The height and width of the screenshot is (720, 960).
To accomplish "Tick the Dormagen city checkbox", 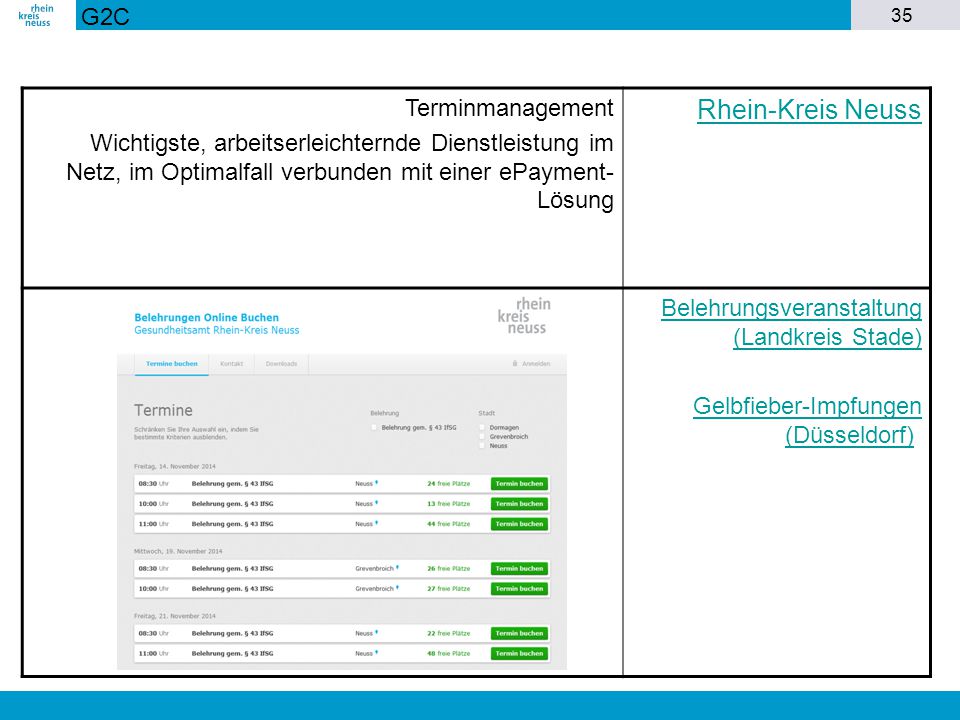I will pos(482,427).
